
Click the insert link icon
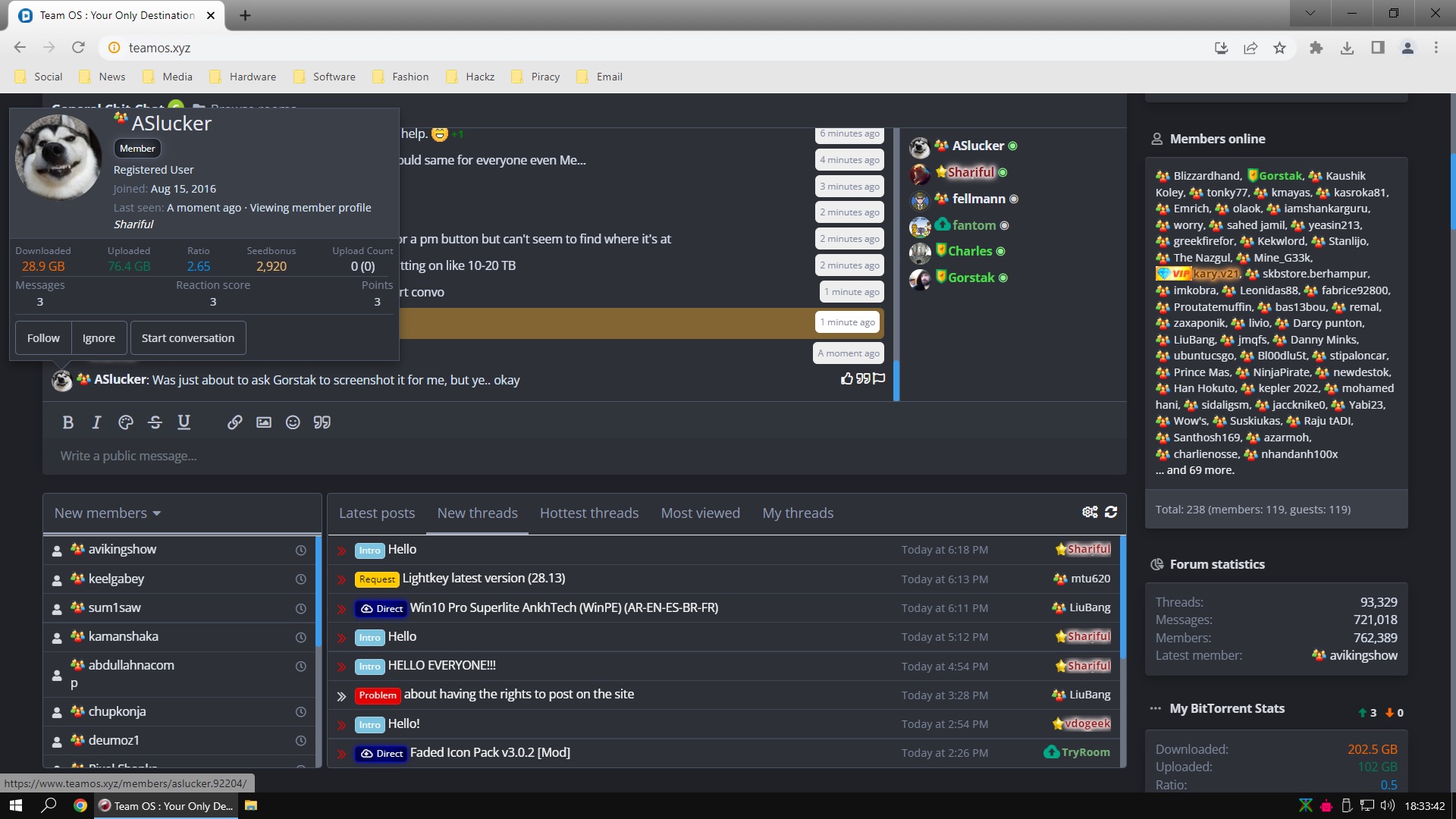click(x=234, y=422)
